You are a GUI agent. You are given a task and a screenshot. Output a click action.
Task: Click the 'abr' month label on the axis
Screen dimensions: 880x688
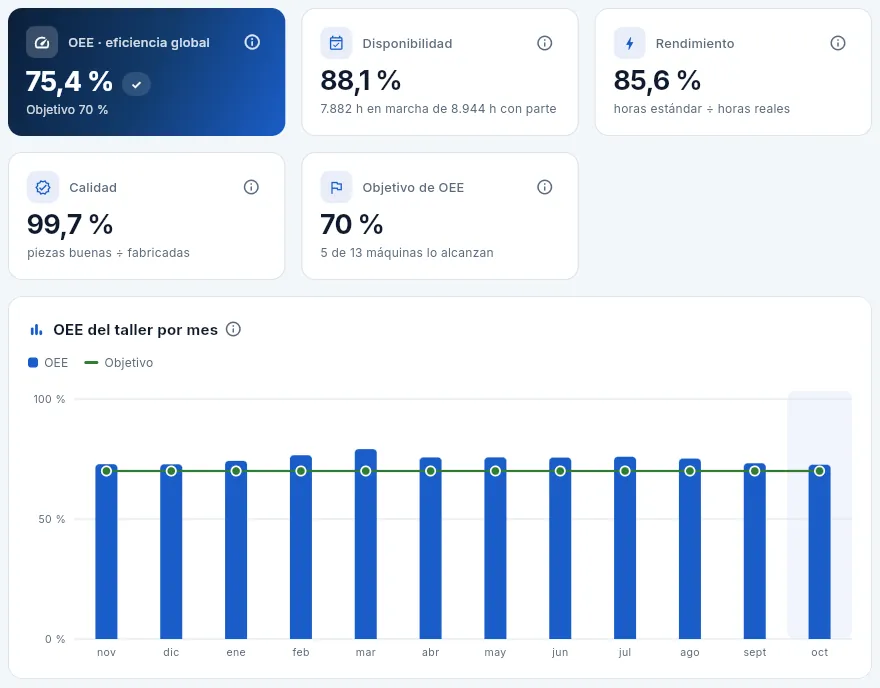[430, 652]
